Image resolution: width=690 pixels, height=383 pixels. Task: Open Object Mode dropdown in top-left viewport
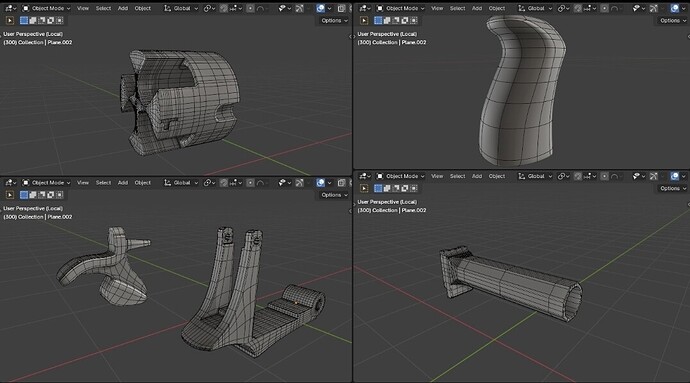[47, 8]
